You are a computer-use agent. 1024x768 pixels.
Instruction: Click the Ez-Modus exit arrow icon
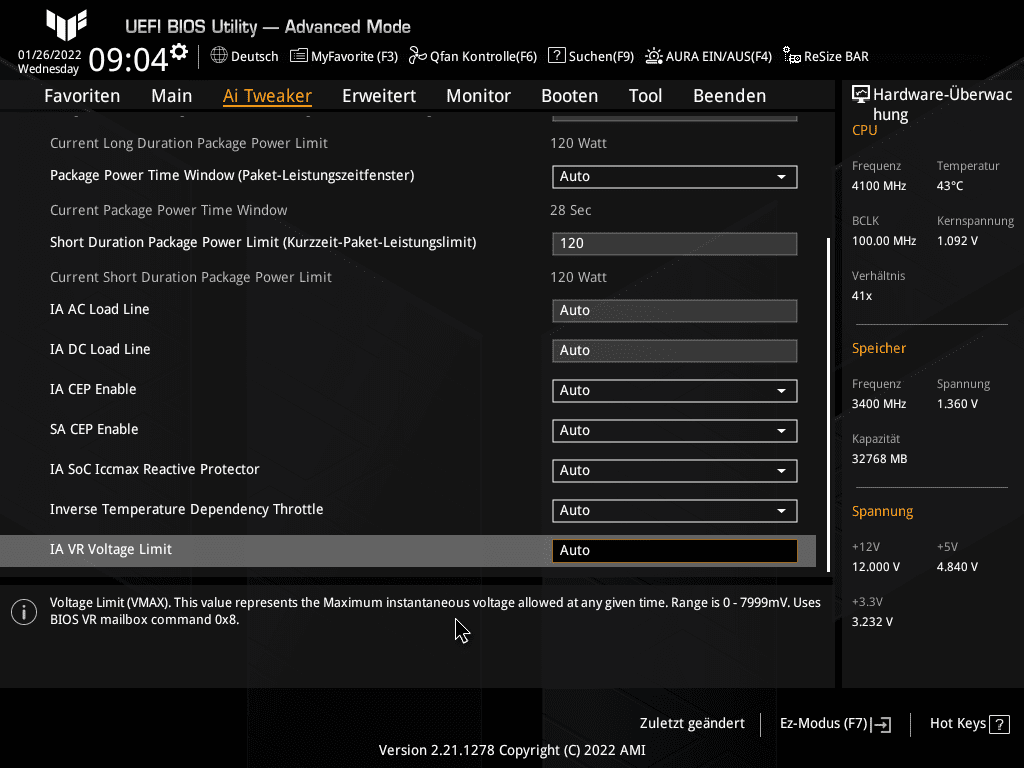pyautogui.click(x=881, y=724)
